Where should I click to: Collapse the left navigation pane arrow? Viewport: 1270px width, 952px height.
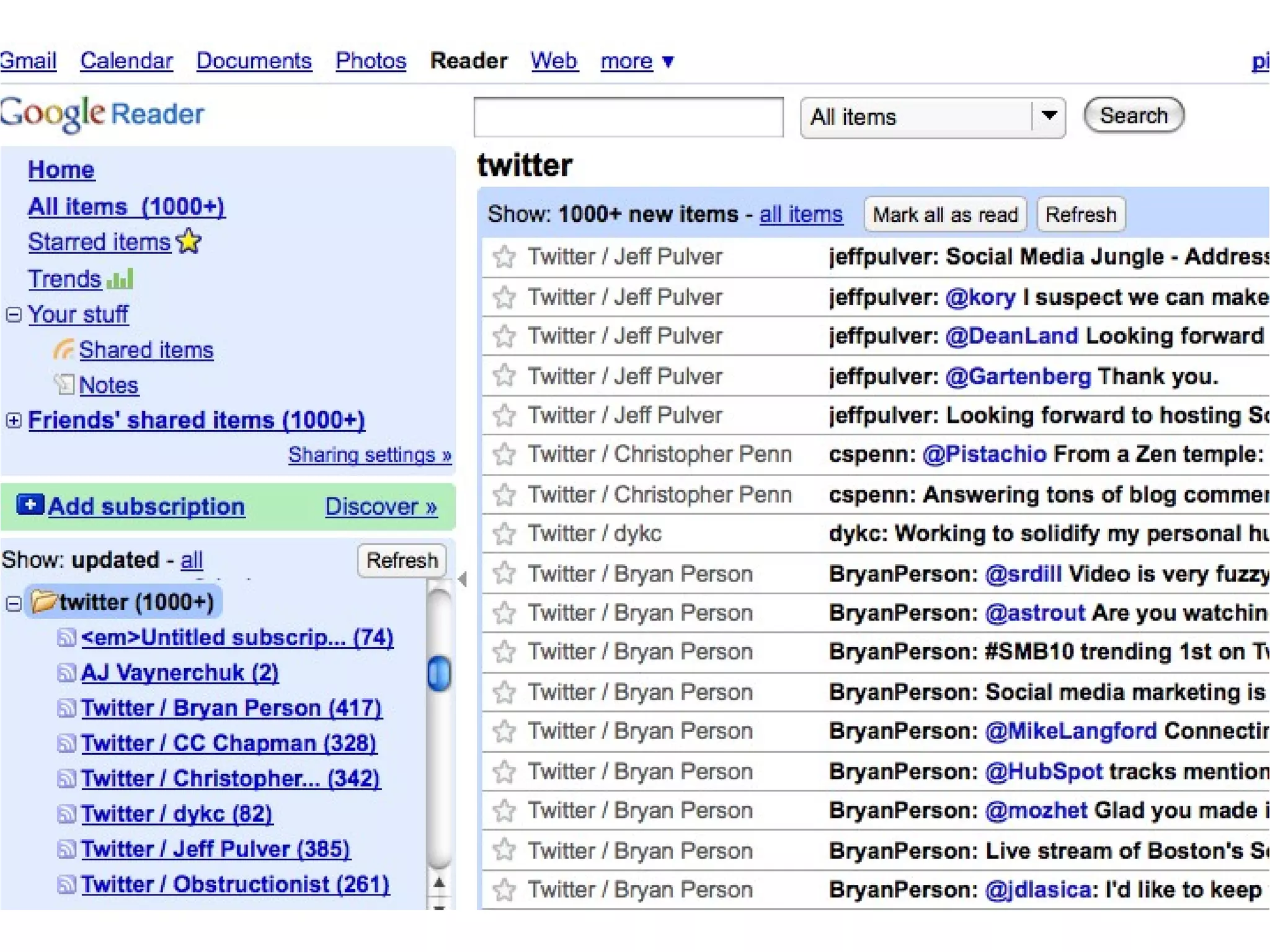(x=463, y=579)
